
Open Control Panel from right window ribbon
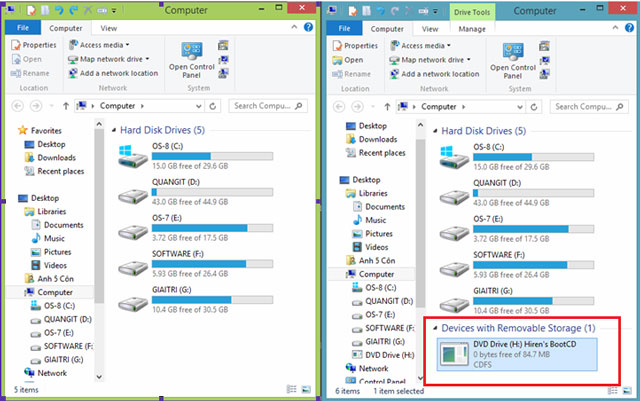(x=513, y=61)
